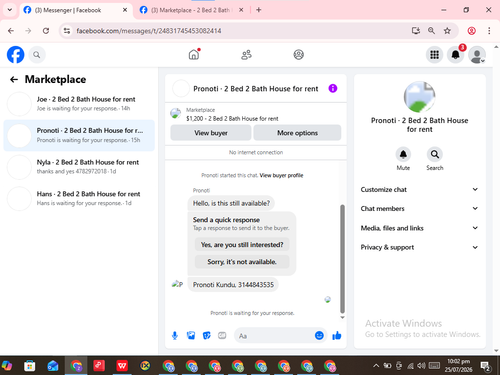The height and width of the screenshot is (375, 500).
Task: Open the Chrome tab search dropdown arrow
Action: (x=10, y=10)
